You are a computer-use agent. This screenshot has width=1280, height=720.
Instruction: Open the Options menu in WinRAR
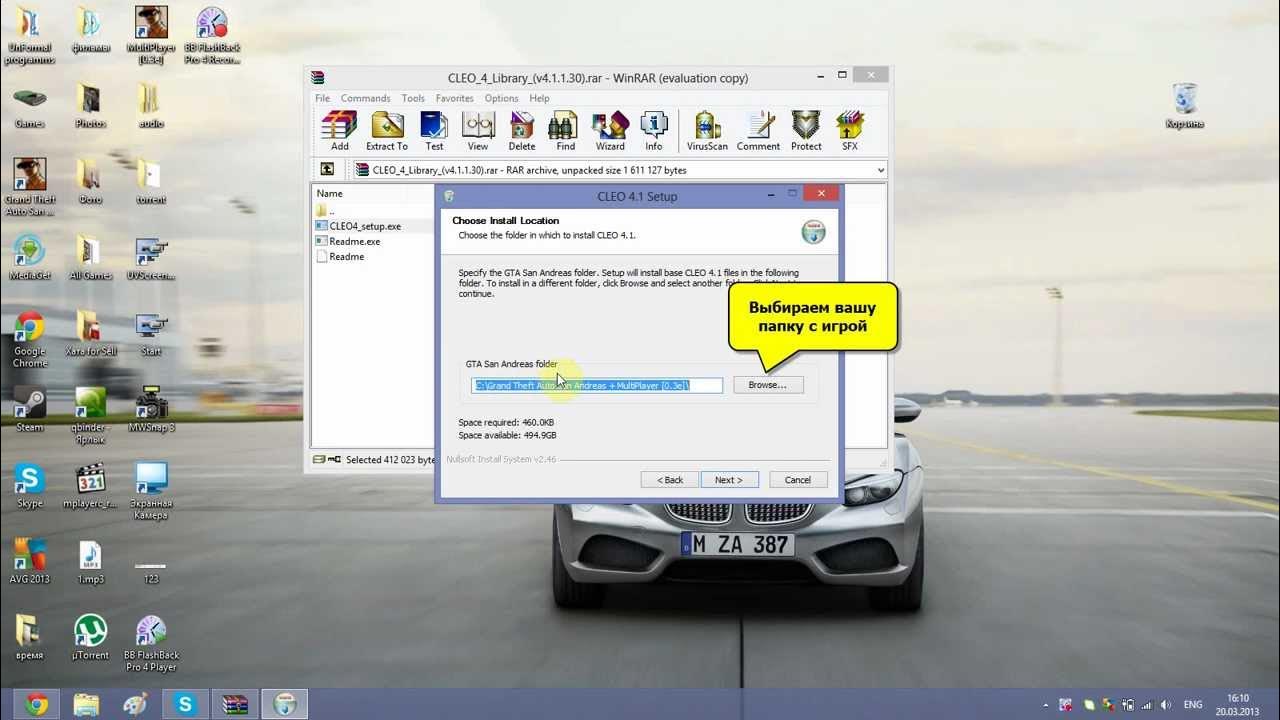501,98
